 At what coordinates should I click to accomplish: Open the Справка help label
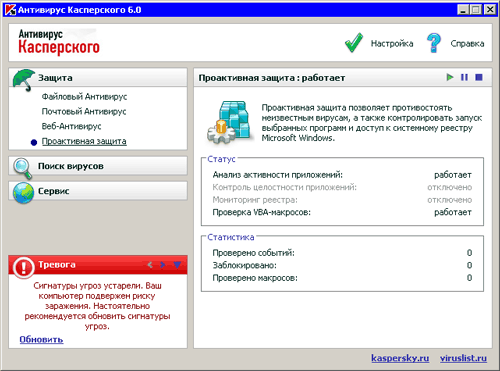click(467, 44)
